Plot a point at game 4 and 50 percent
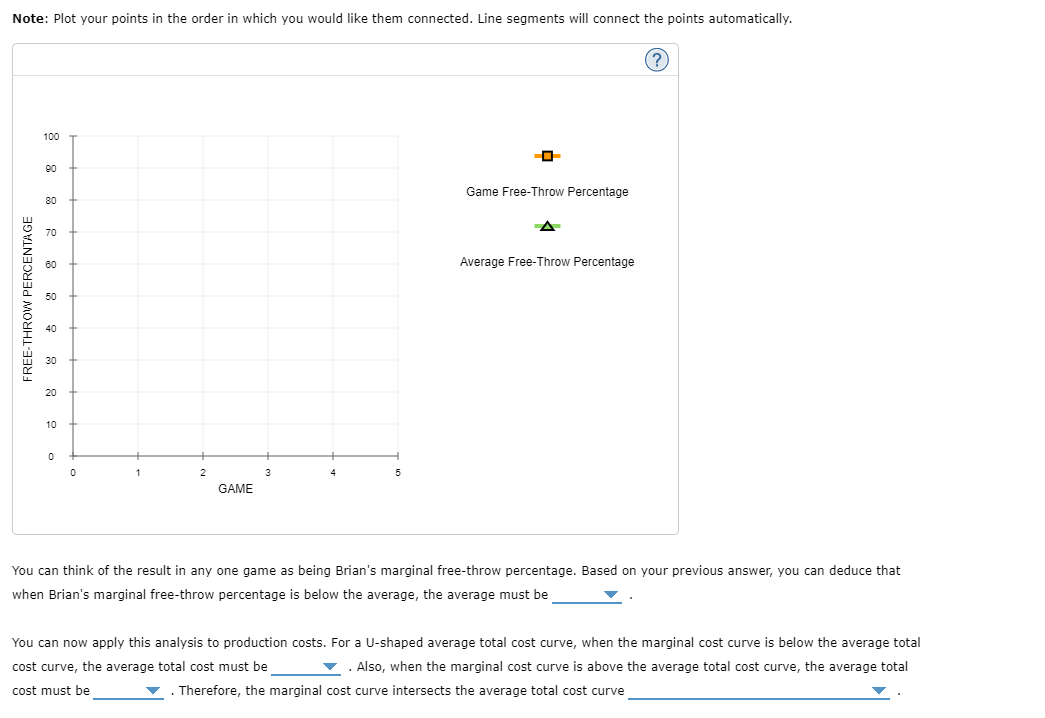This screenshot has height=718, width=1045. tap(332, 295)
